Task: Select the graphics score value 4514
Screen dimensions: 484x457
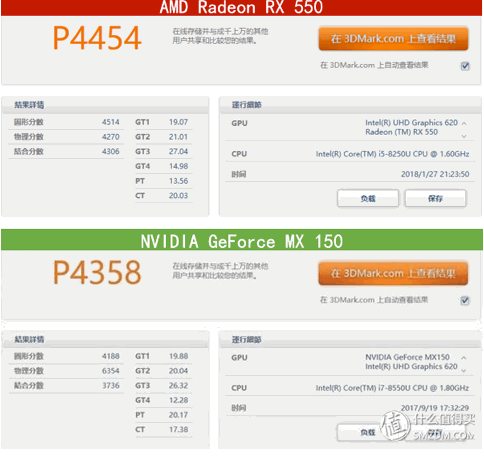Action: point(111,122)
